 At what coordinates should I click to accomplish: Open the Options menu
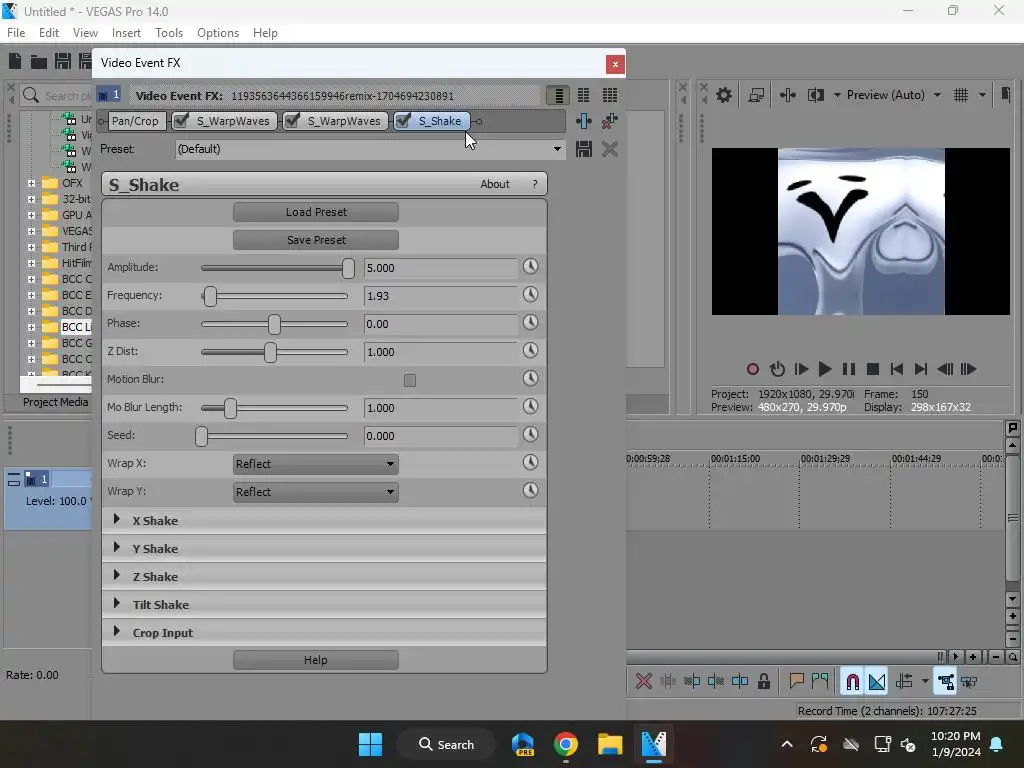[x=218, y=33]
